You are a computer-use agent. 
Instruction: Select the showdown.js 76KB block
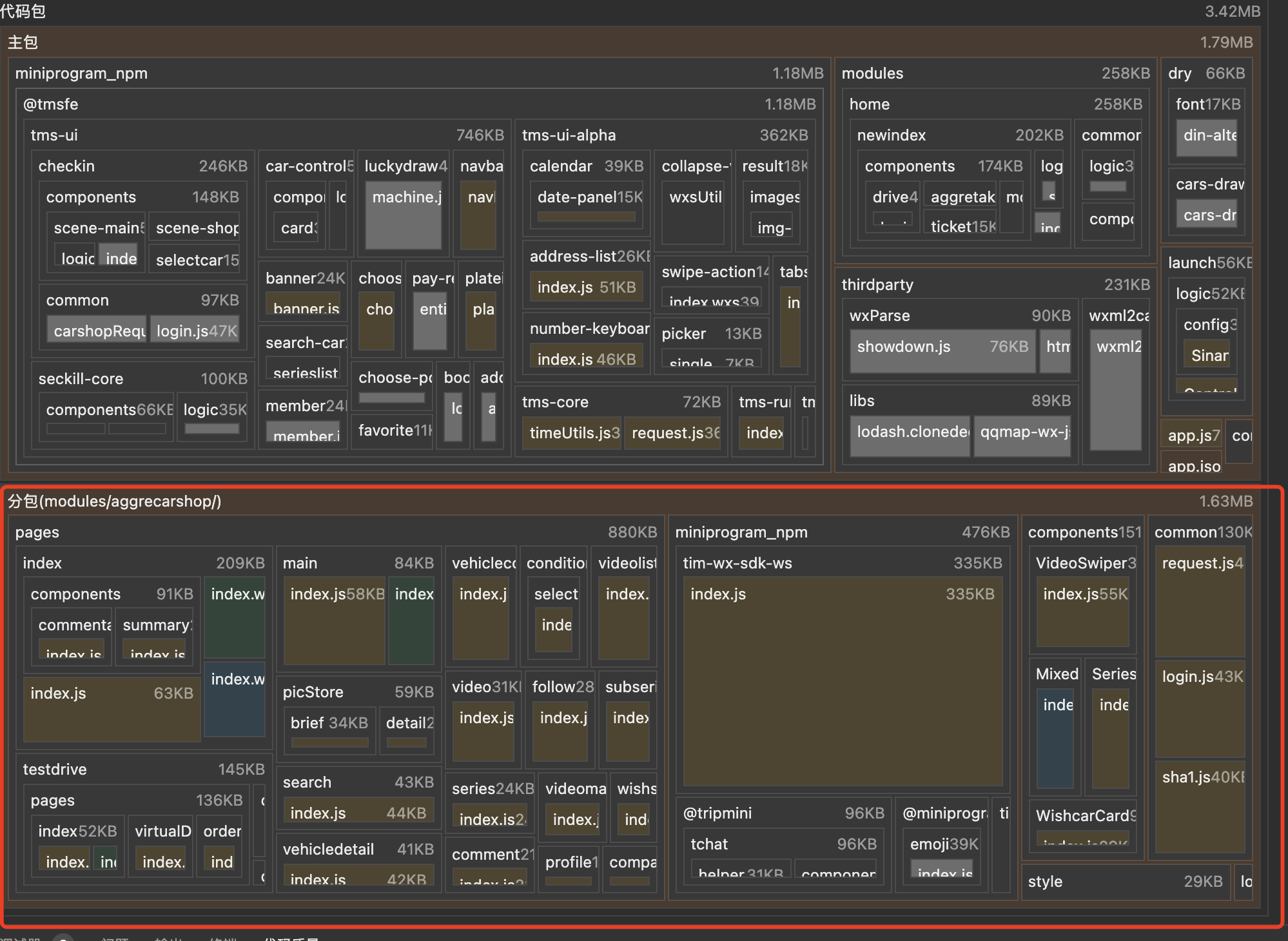942,351
